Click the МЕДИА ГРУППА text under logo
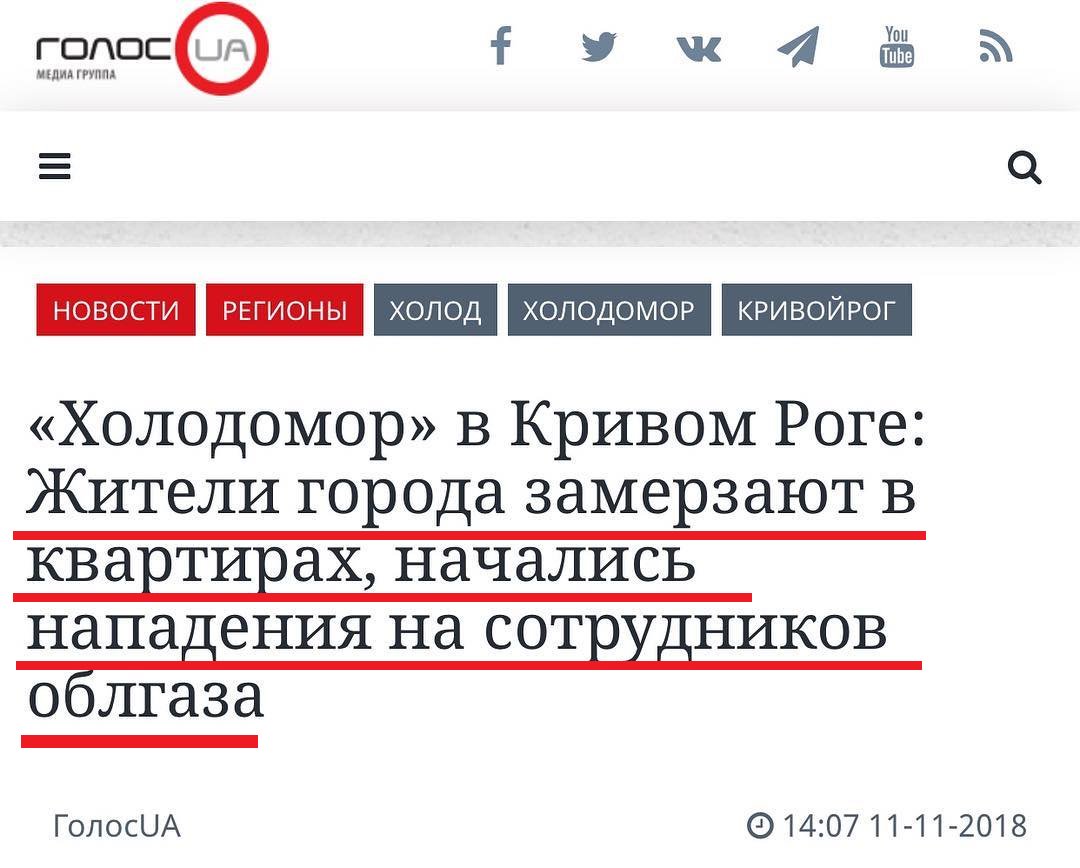 coord(76,74)
